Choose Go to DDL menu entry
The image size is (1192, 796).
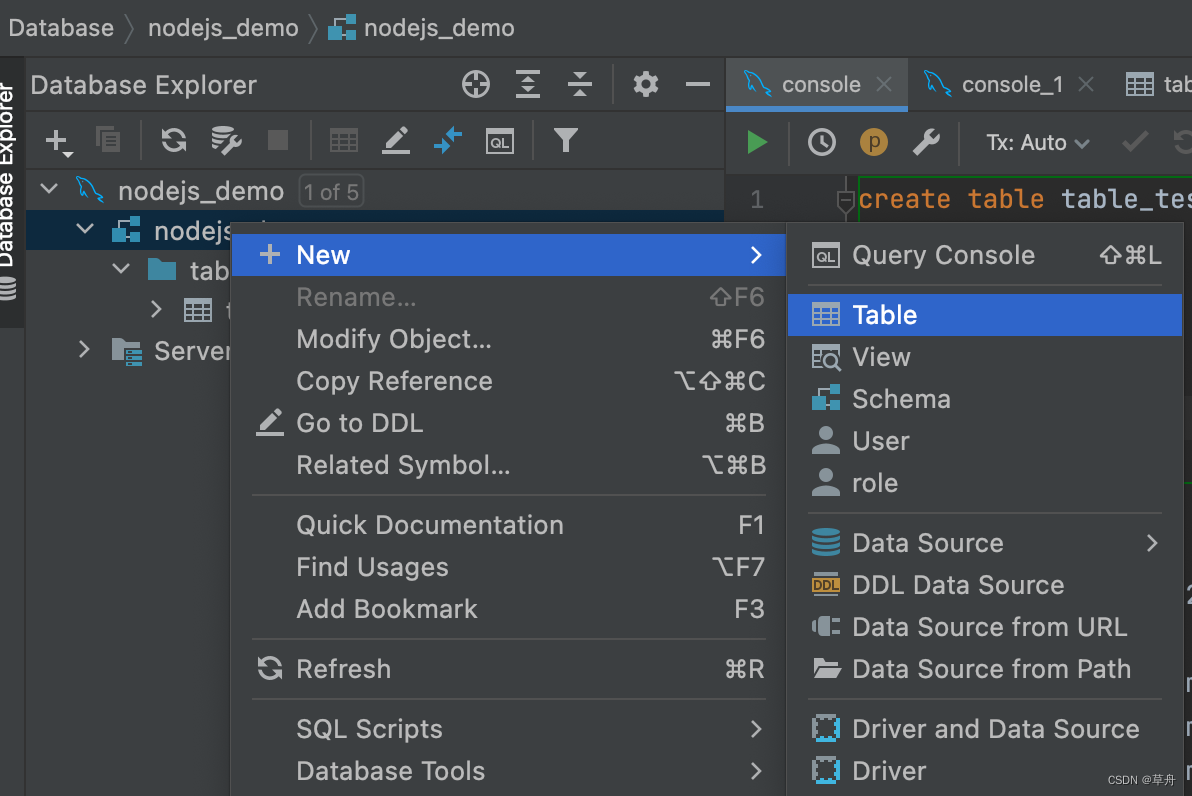pos(360,423)
